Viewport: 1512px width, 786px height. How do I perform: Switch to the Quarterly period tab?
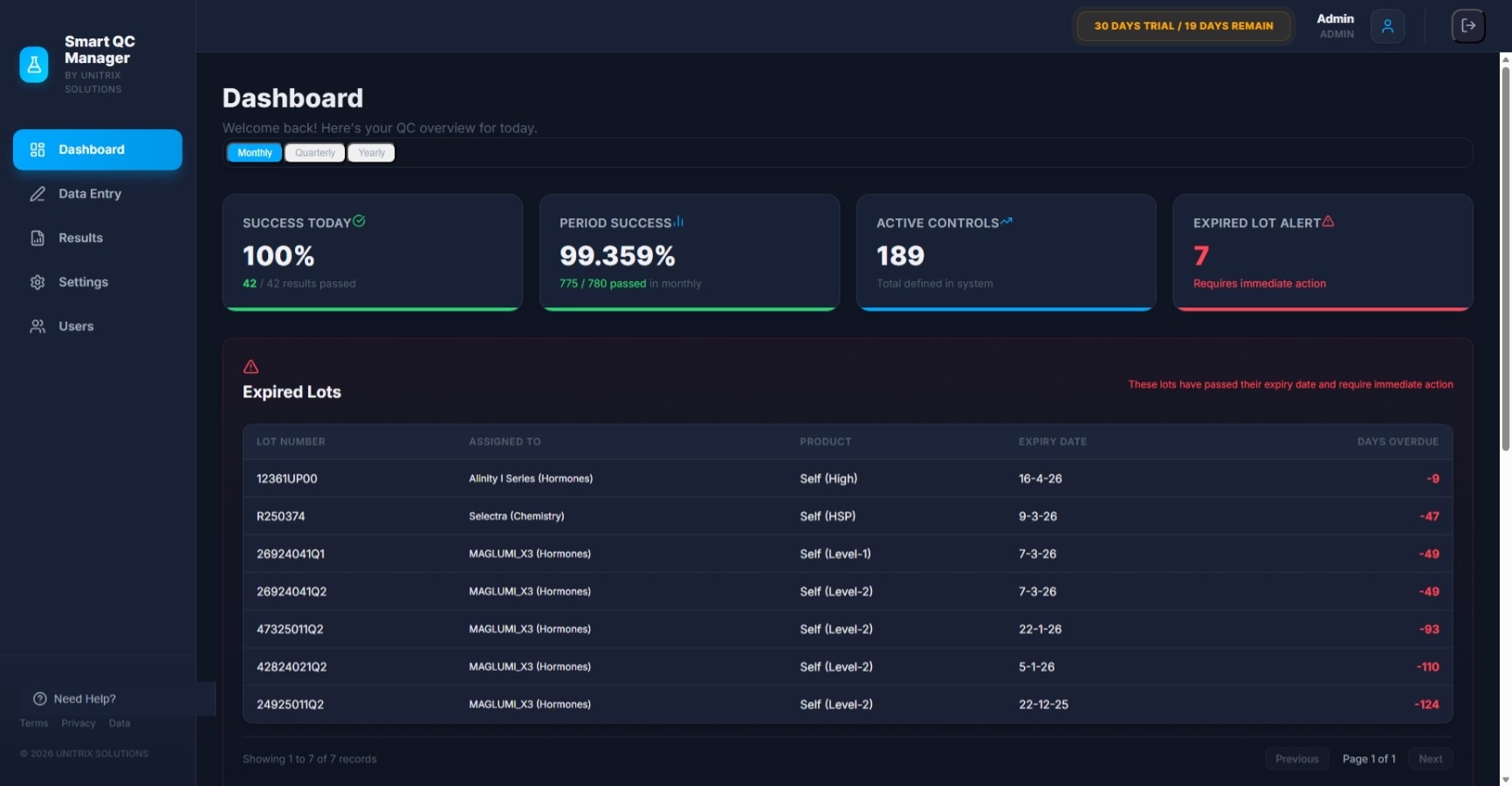tap(315, 153)
